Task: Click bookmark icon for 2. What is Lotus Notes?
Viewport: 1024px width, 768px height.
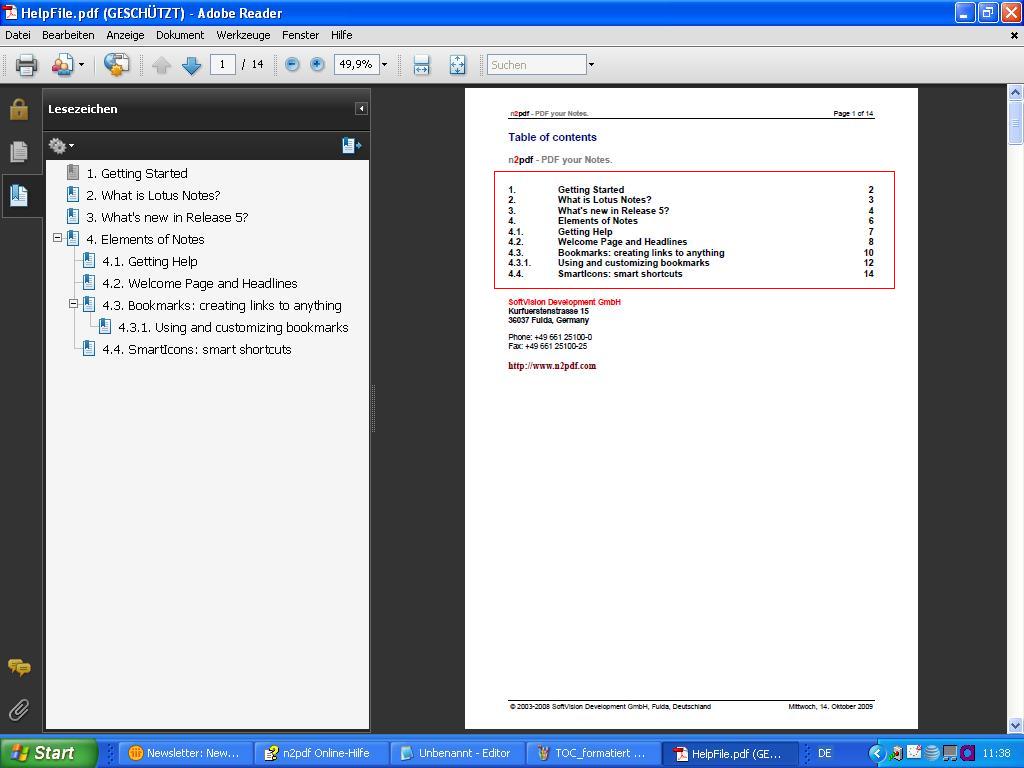Action: (x=73, y=195)
